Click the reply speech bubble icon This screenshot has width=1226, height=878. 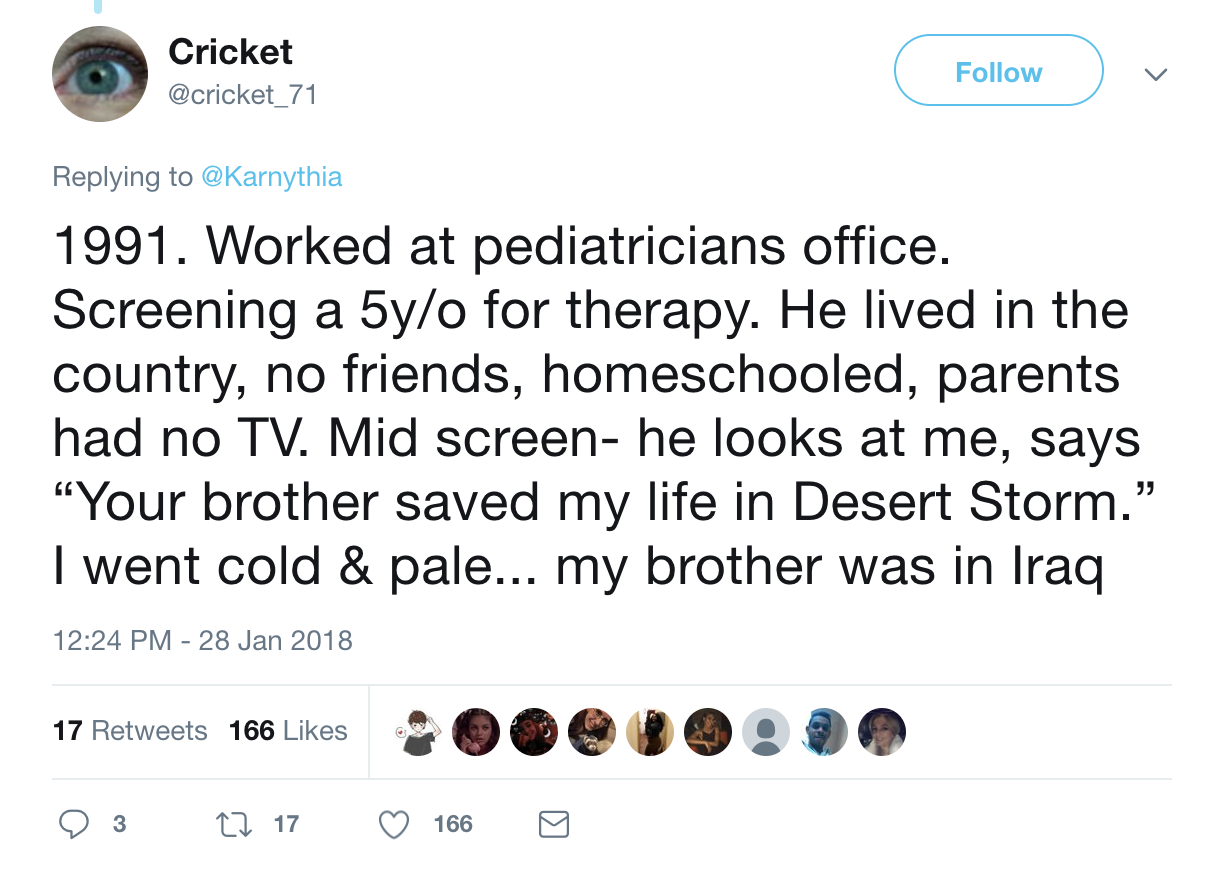coord(72,824)
